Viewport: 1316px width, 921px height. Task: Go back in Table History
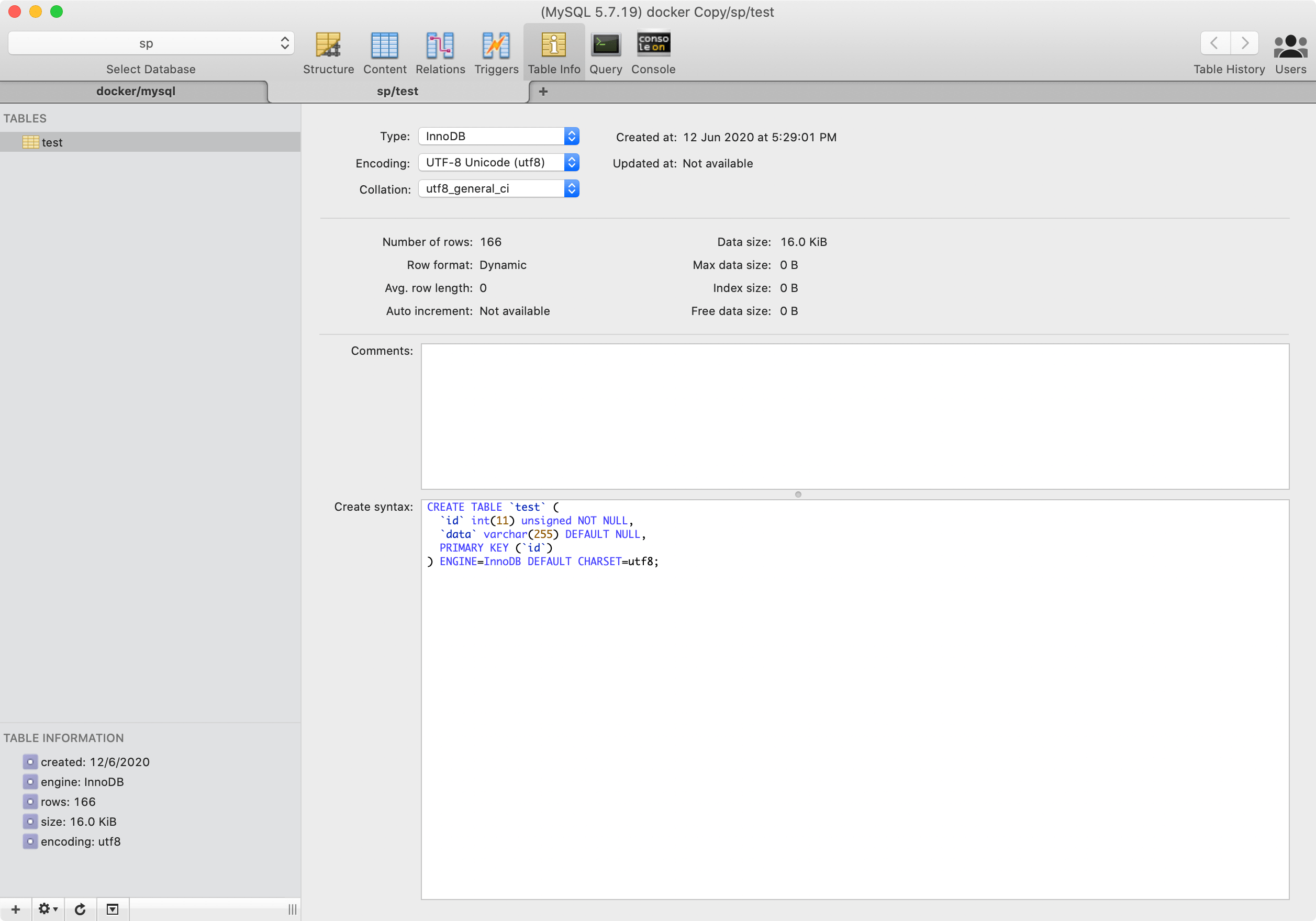(x=1214, y=43)
